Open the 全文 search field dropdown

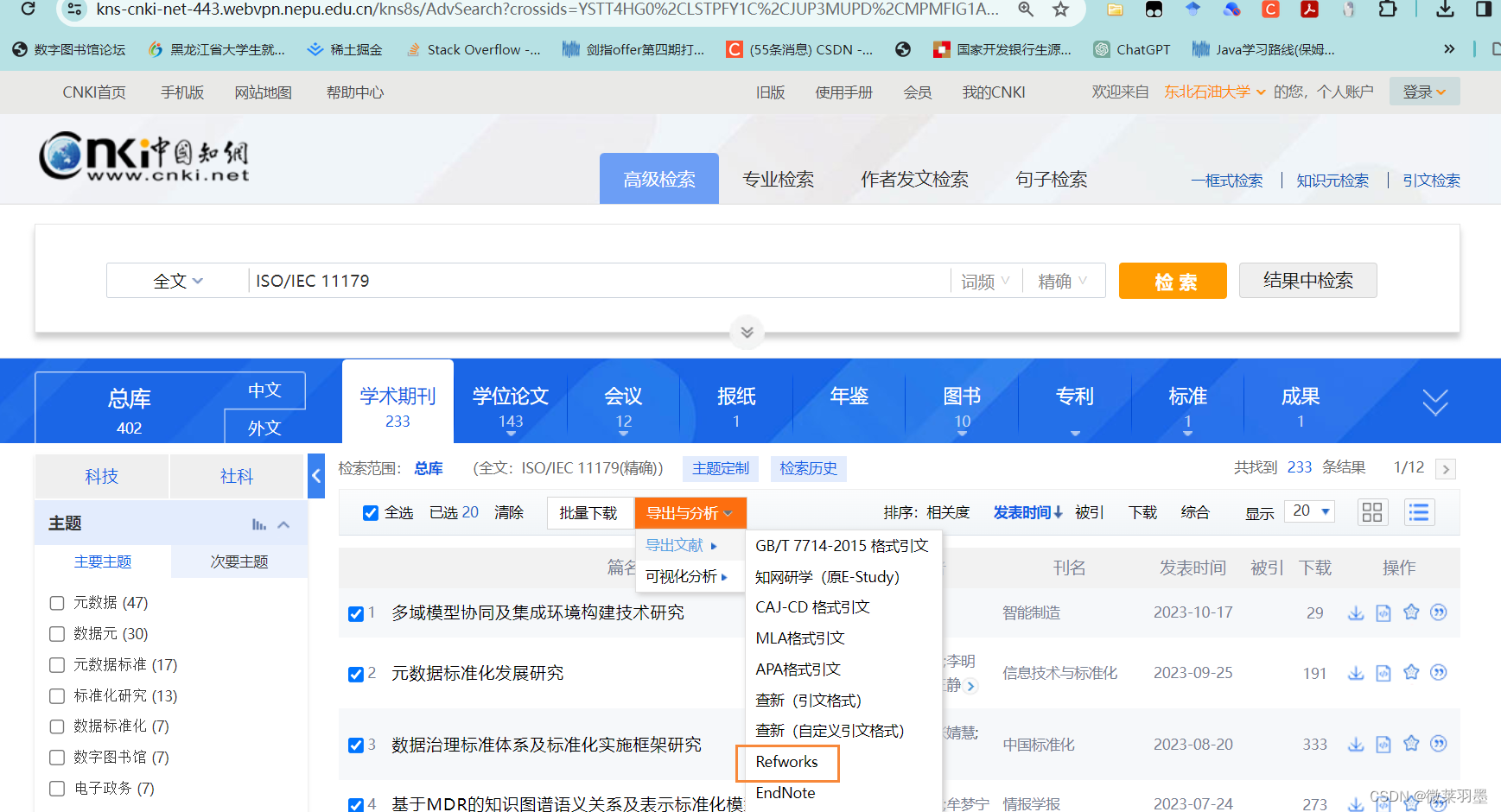pos(178,281)
